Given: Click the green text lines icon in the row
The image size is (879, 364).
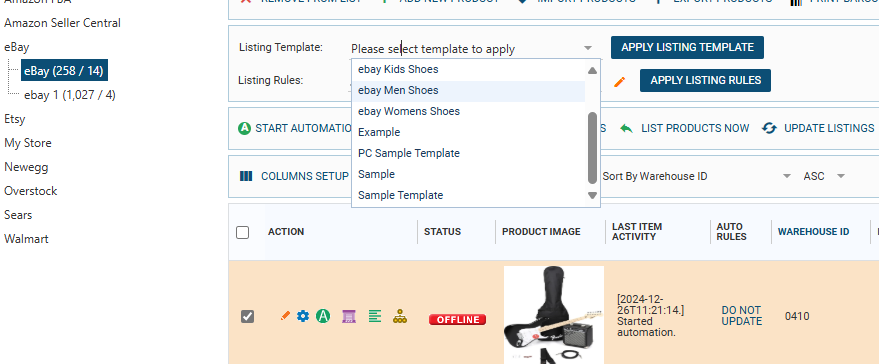Looking at the screenshot, I should tap(375, 316).
